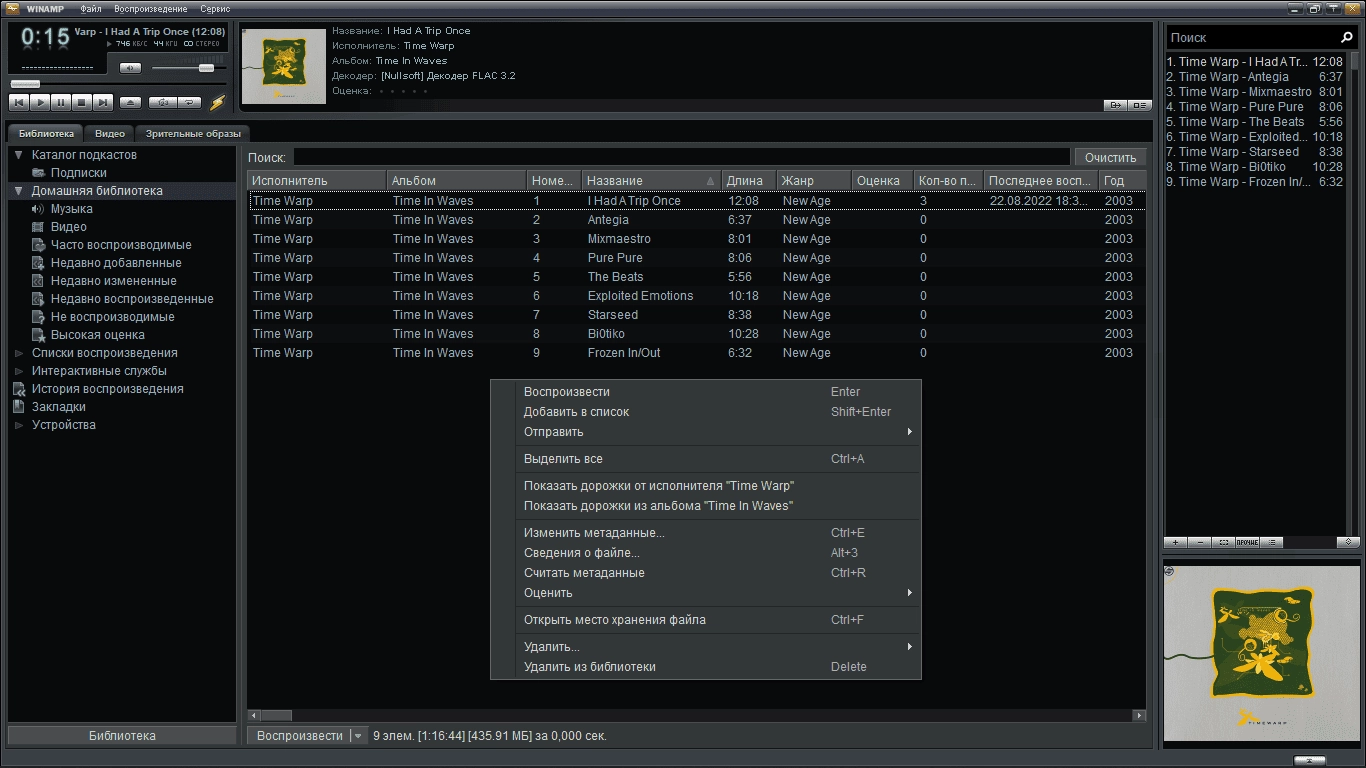The image size is (1366, 768).
Task: Click the Очистить button
Action: [1110, 157]
